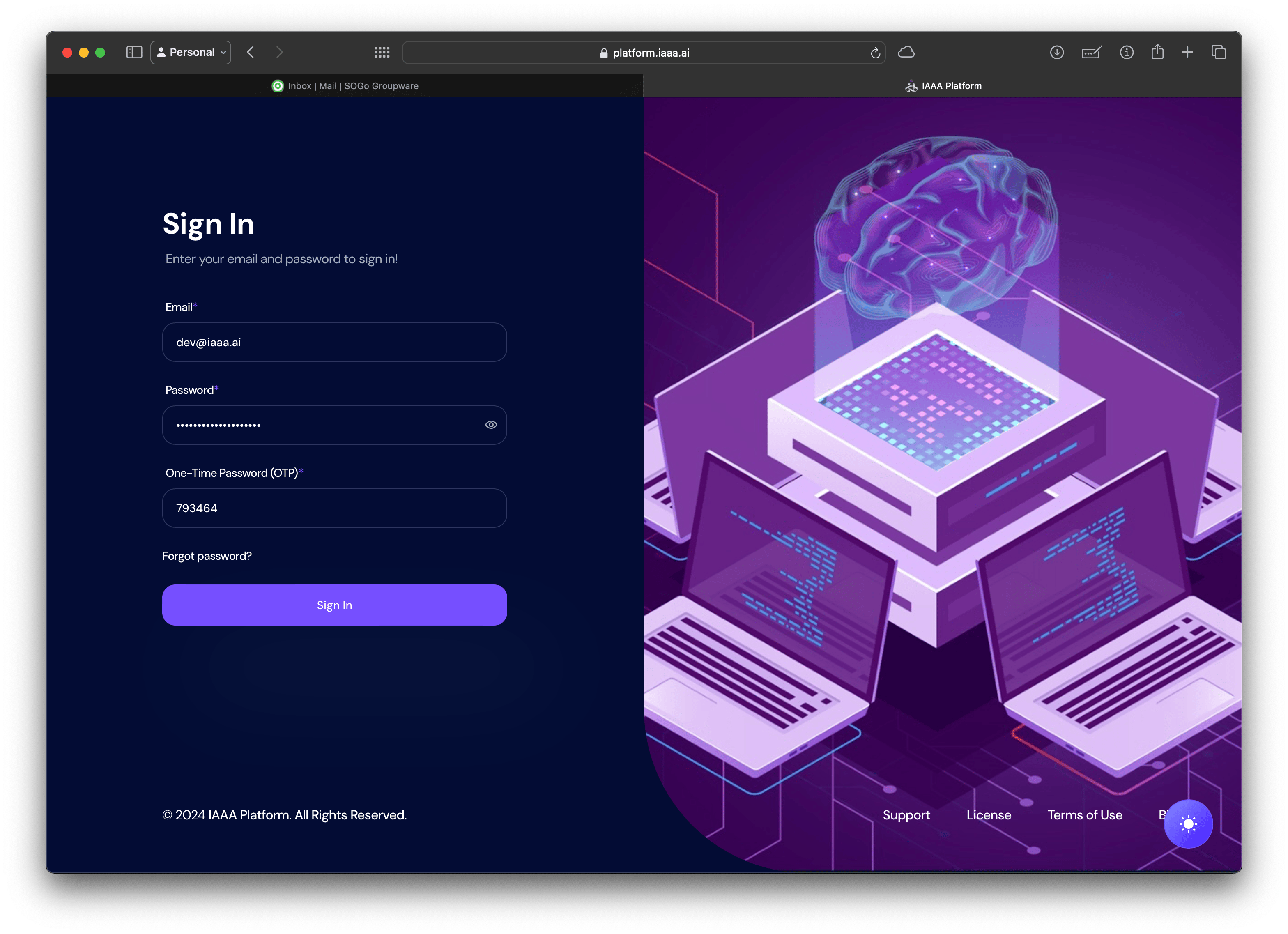
Task: Open a new tab with plus icon
Action: click(x=1187, y=52)
